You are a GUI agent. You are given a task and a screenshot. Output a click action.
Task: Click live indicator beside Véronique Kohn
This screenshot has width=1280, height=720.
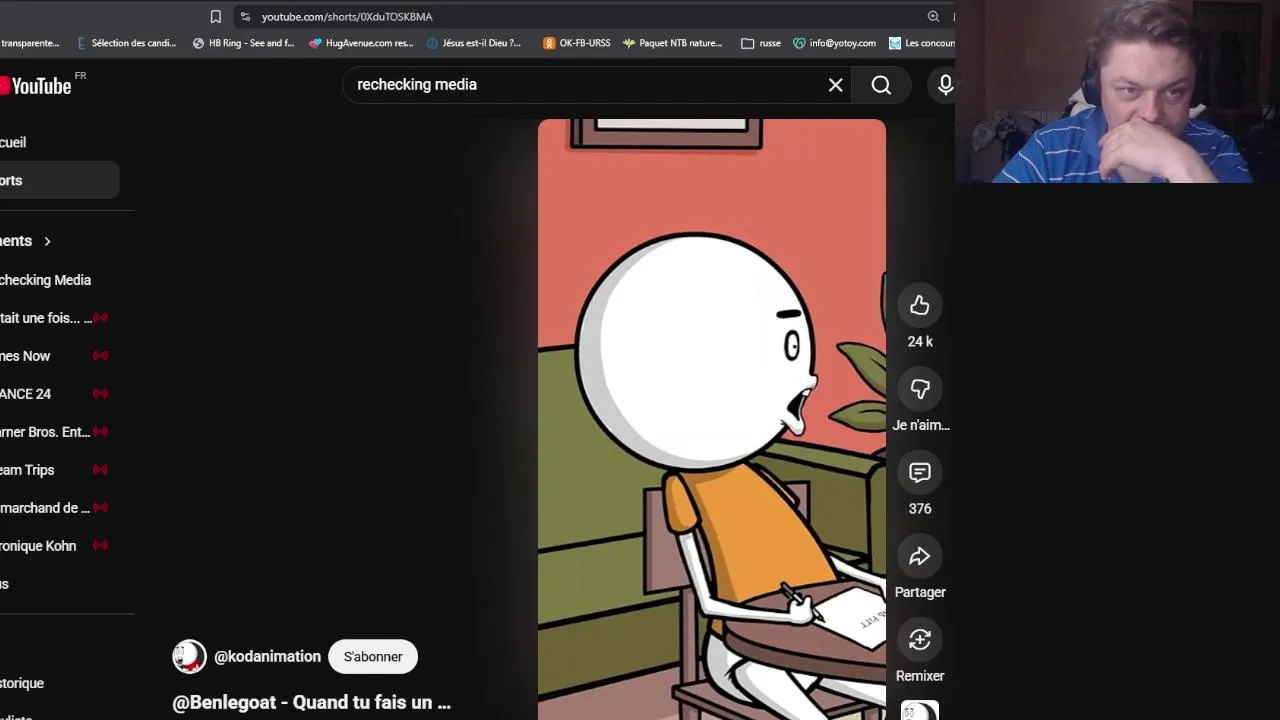point(100,546)
